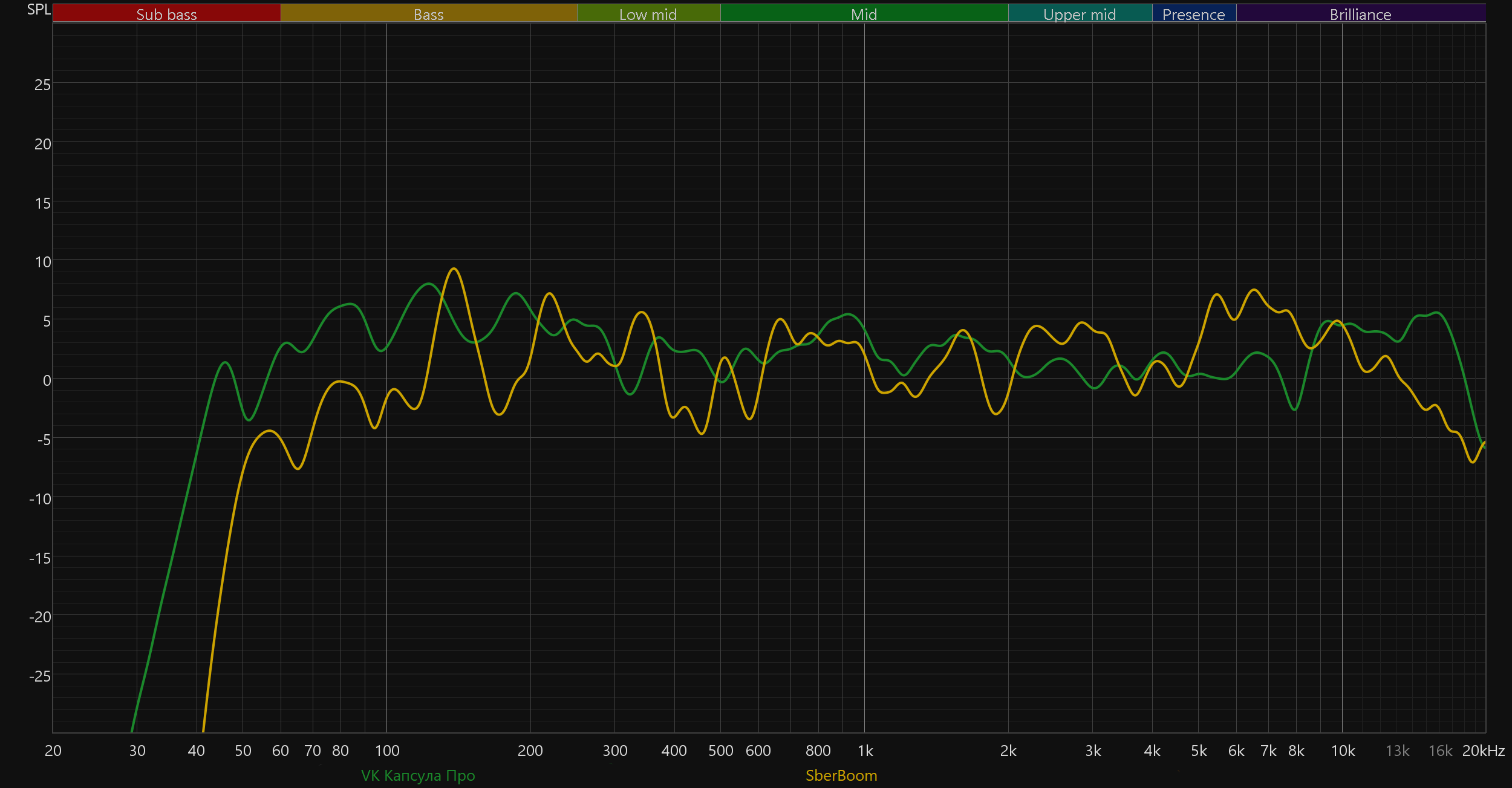Click the 10k frequency axis label
The image size is (1512, 788).
[x=1343, y=751]
